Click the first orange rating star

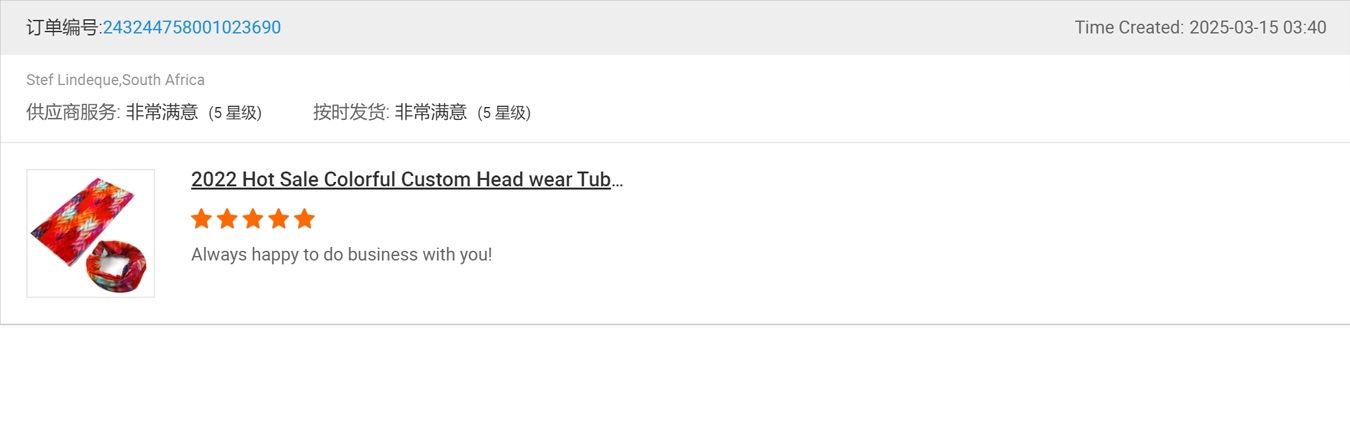click(201, 219)
